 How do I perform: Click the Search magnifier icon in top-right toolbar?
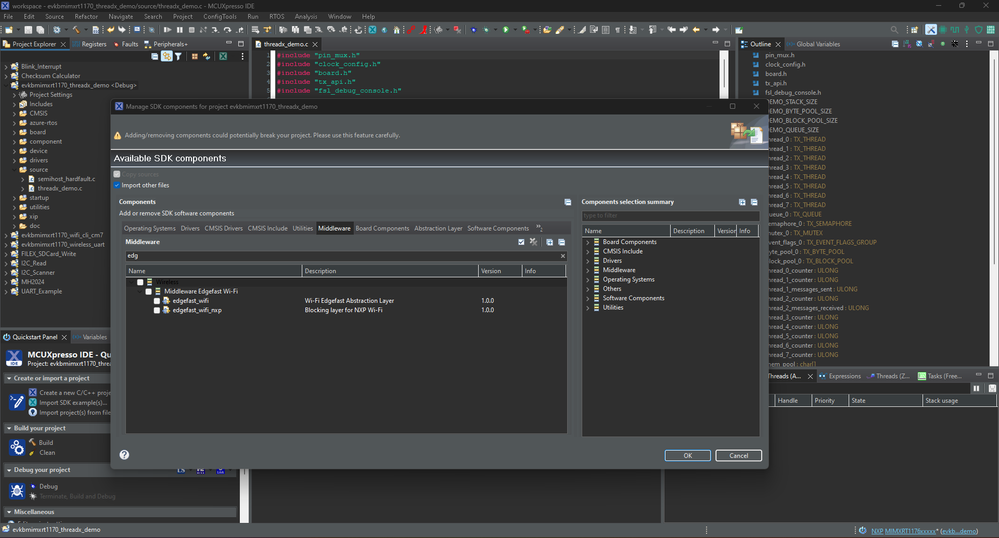tap(895, 30)
